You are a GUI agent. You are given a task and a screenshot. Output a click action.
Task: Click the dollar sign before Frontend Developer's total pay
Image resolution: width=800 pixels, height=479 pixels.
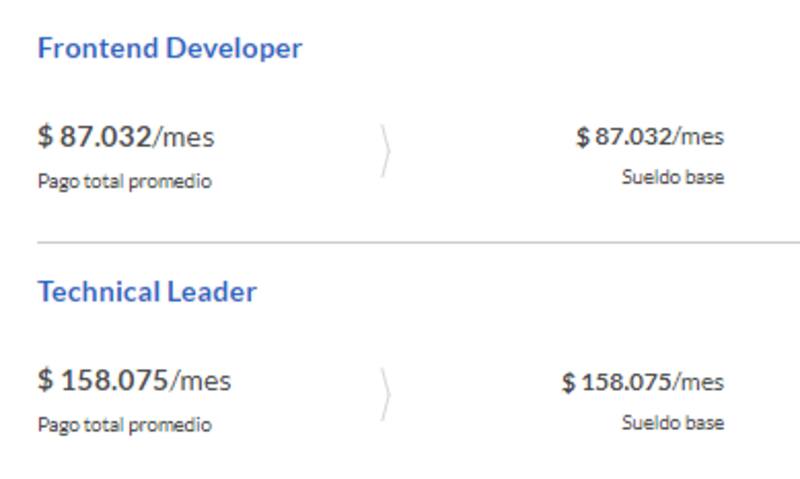point(45,137)
